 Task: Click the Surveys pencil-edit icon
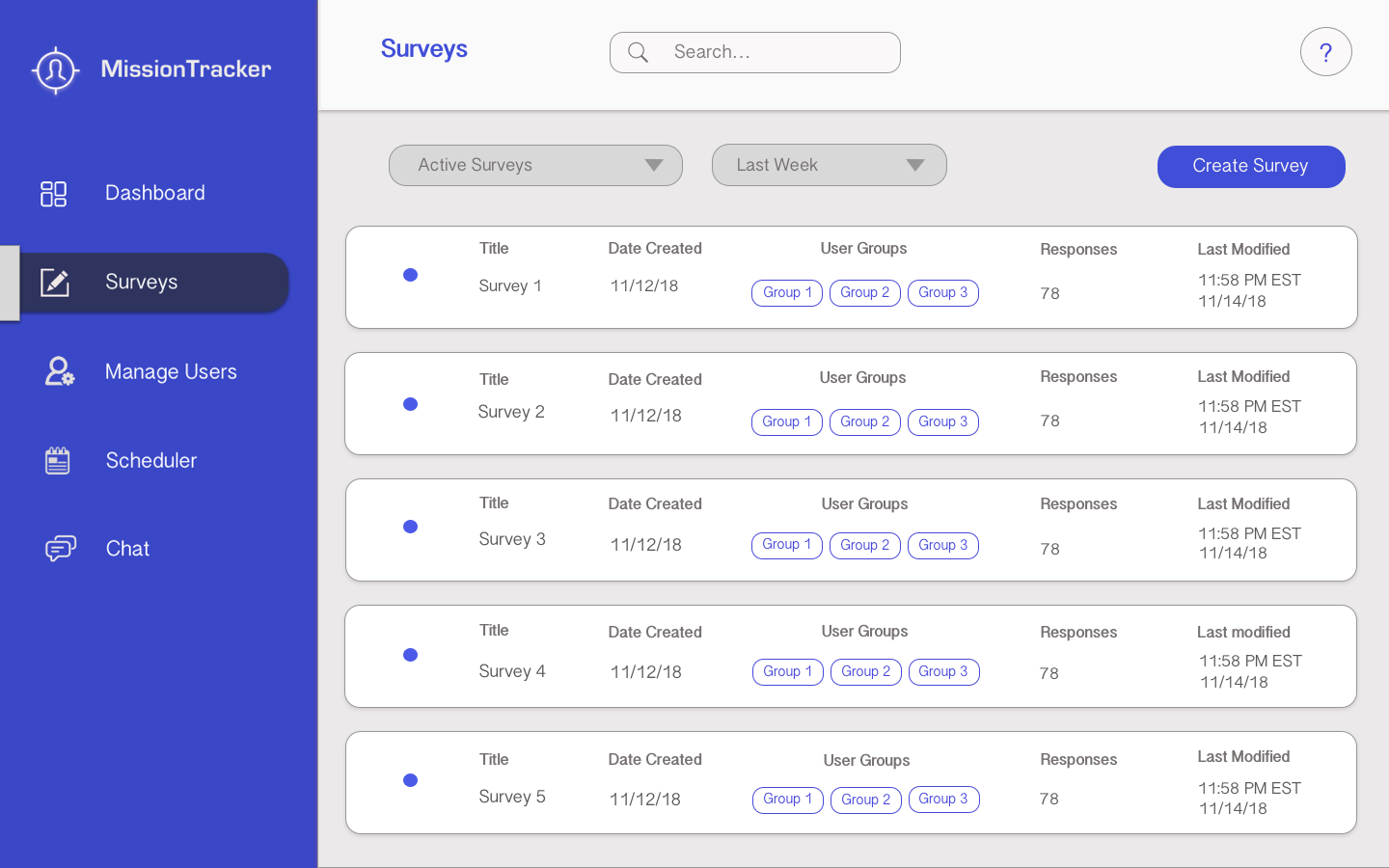click(x=55, y=283)
